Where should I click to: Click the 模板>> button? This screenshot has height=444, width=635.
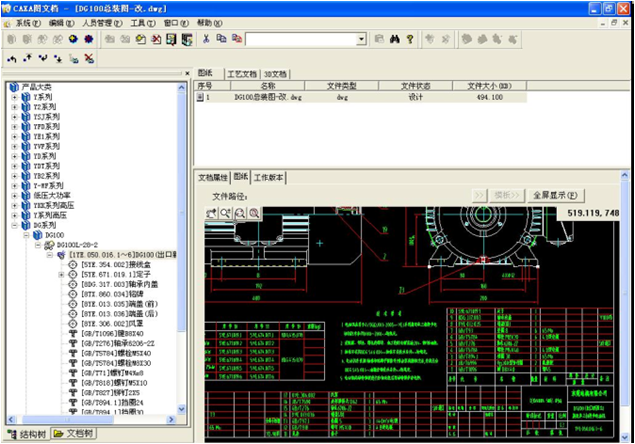click(x=507, y=196)
